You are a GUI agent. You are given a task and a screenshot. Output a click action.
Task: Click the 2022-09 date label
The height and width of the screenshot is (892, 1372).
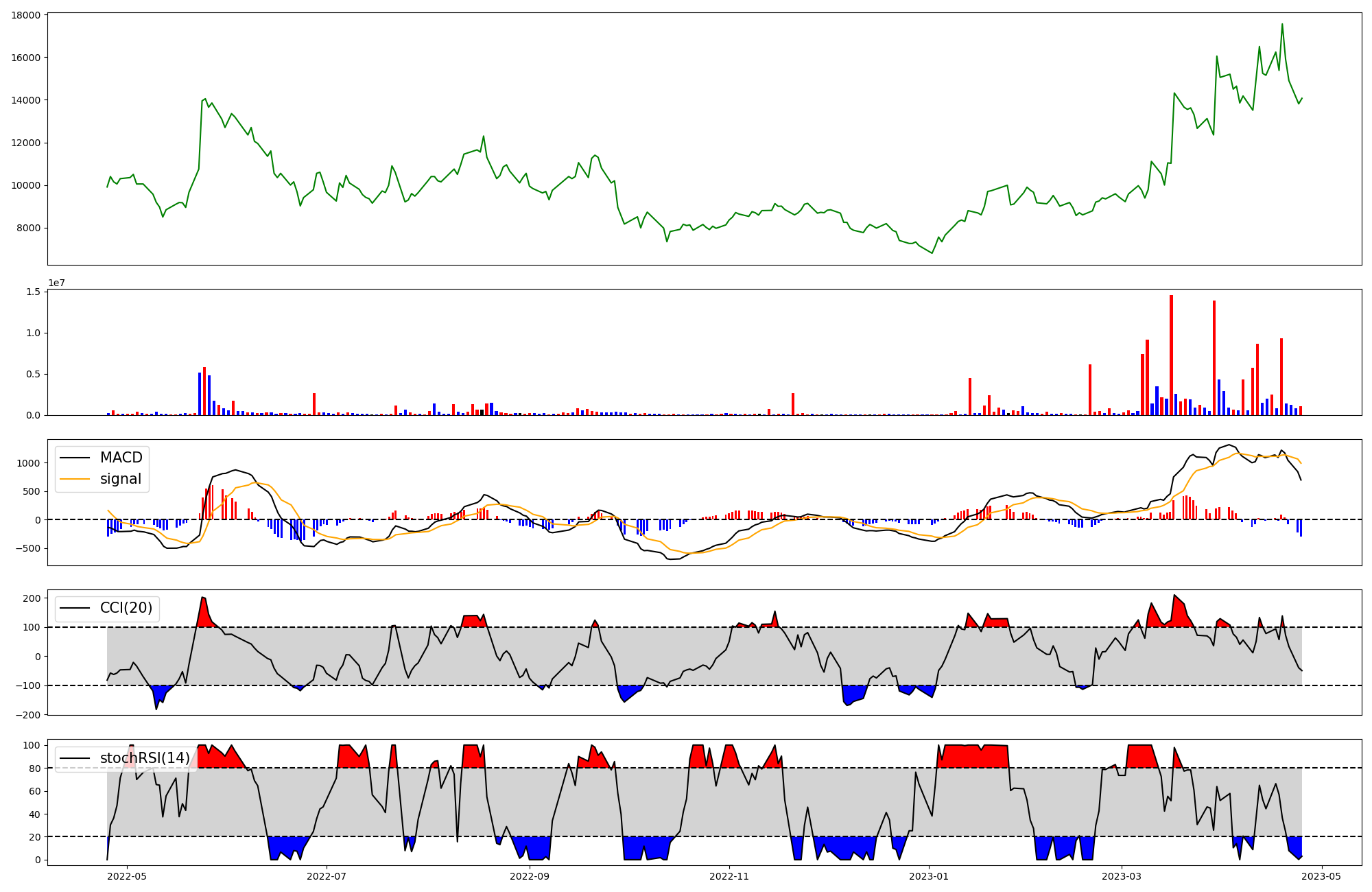[530, 876]
